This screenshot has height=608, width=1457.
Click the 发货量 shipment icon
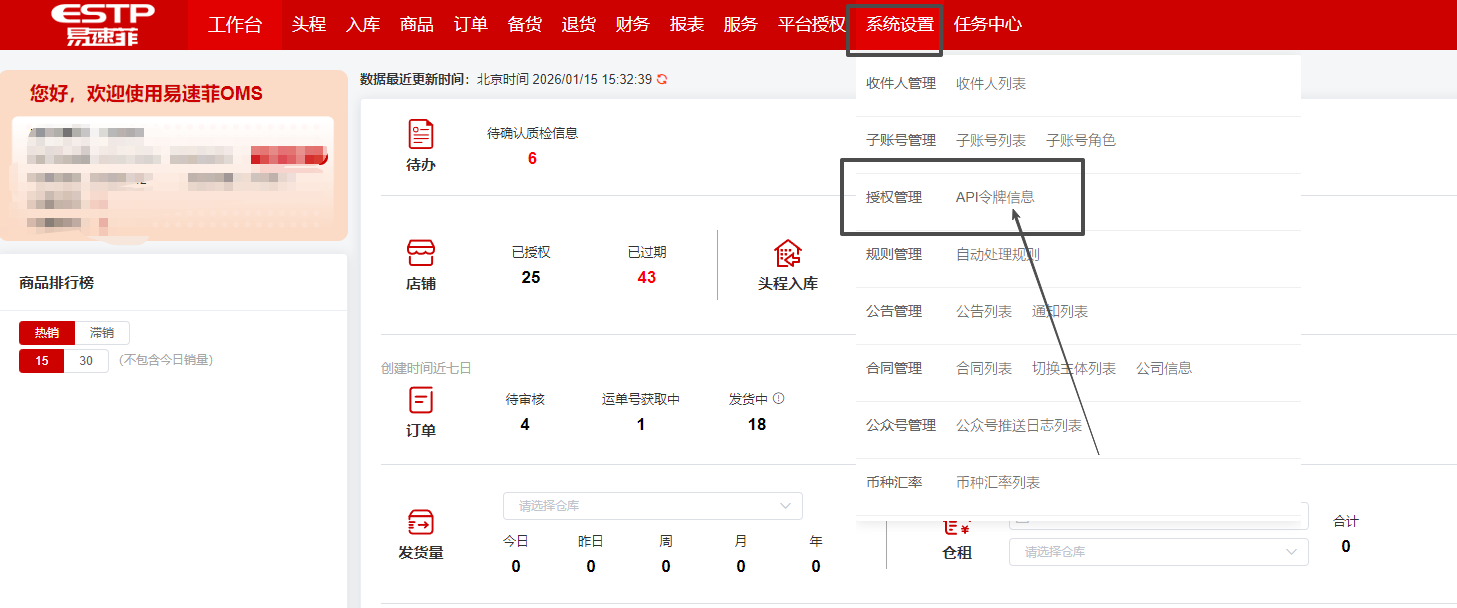pyautogui.click(x=421, y=524)
